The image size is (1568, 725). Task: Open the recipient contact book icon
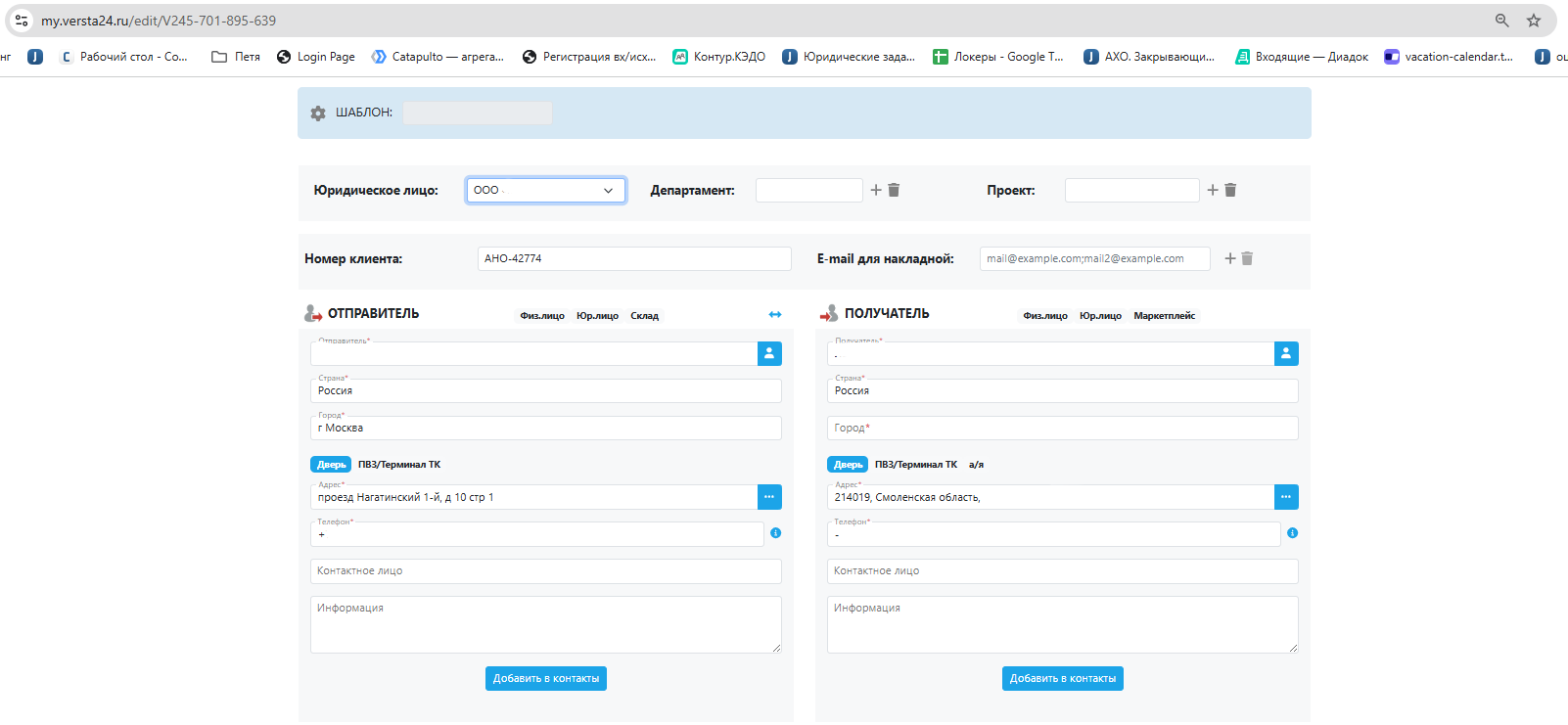pos(1286,353)
